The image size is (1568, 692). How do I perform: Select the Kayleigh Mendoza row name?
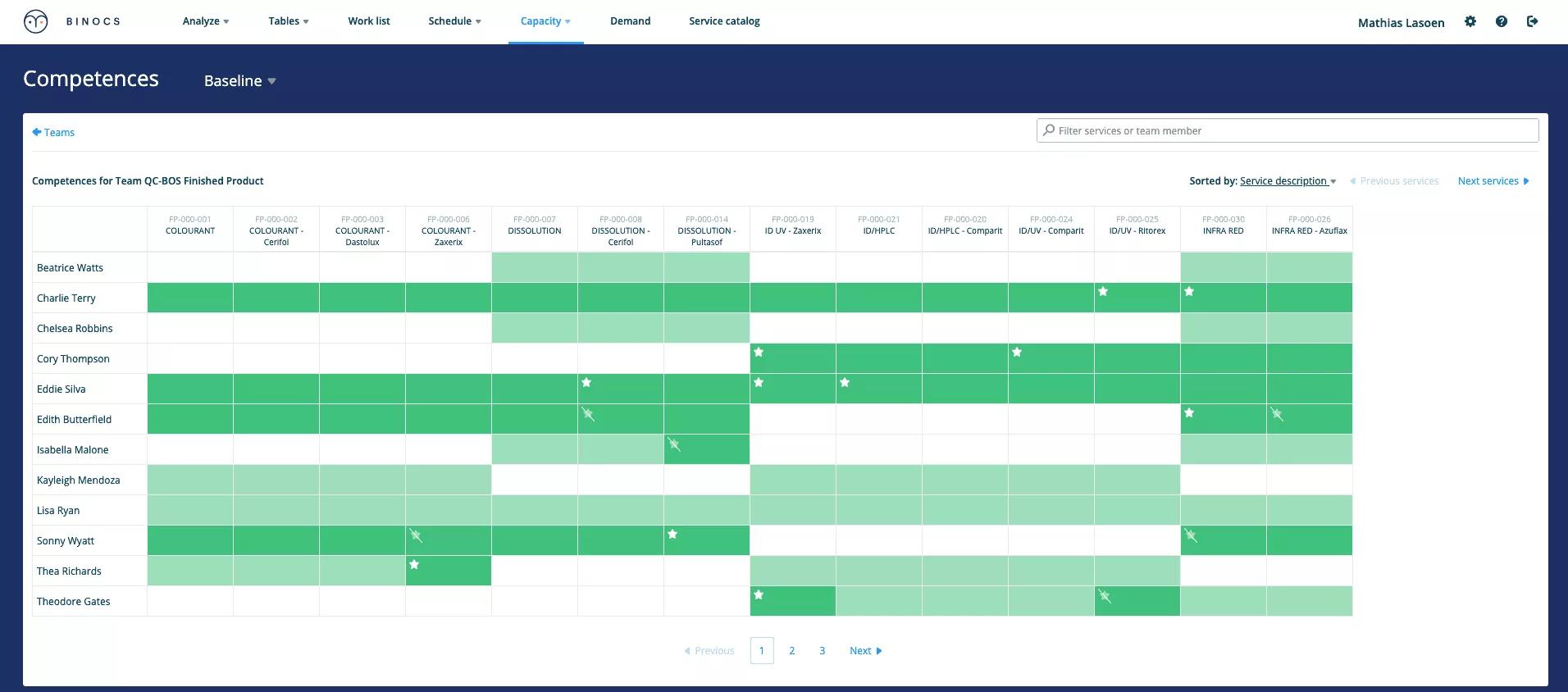coord(79,480)
